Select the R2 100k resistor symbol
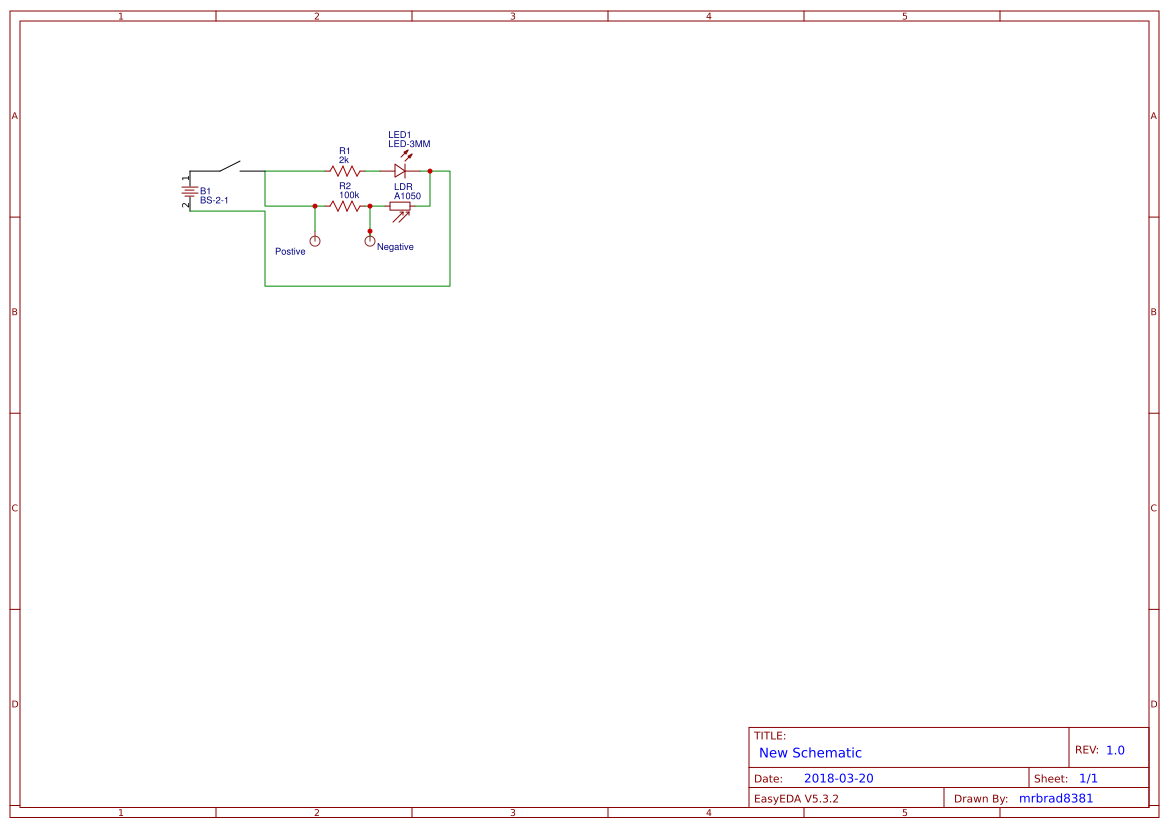Screen dimensions: 1169x828 344,206
